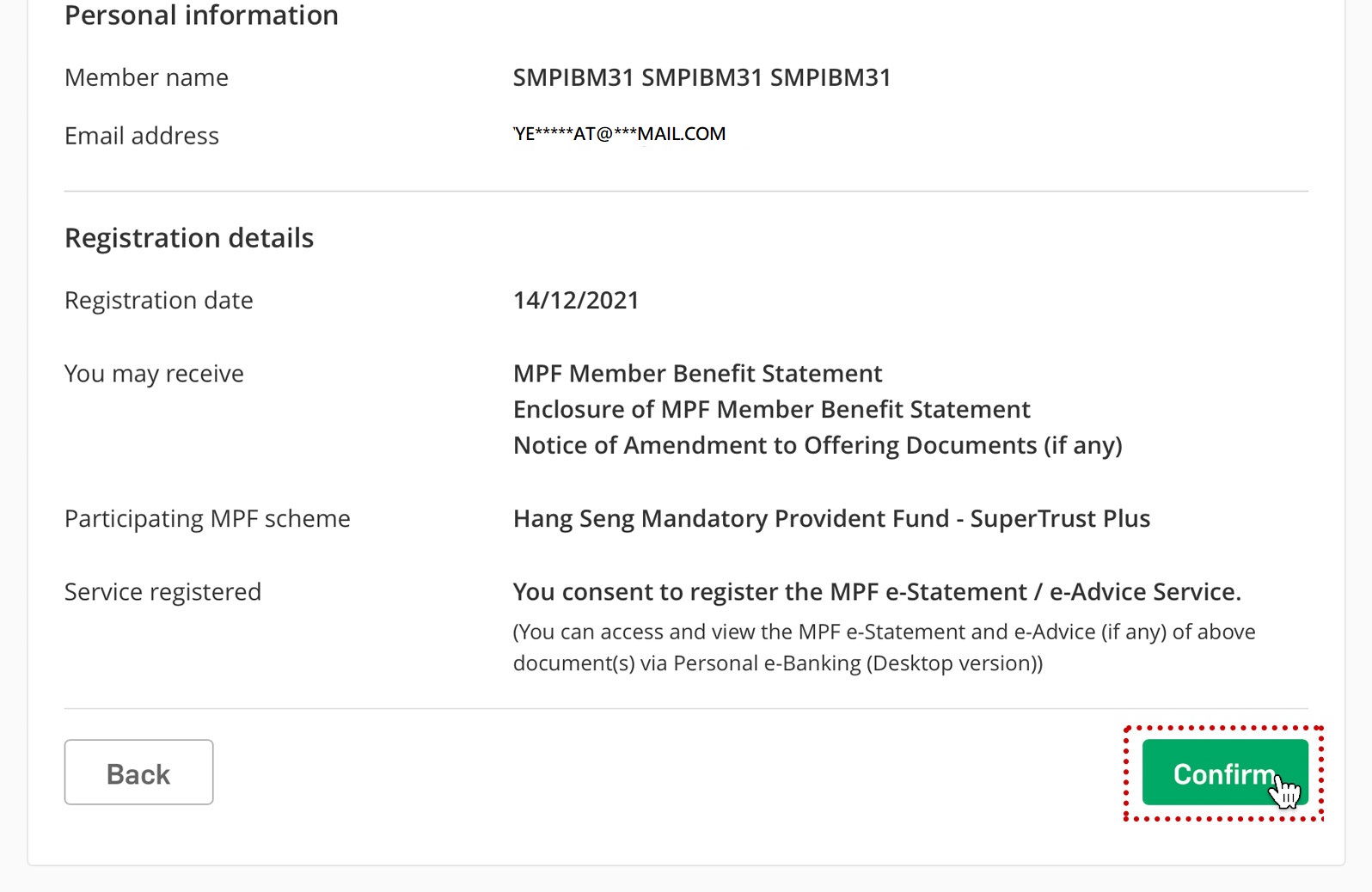This screenshot has height=892, width=1372.
Task: Click the Member name label
Action: (x=146, y=78)
